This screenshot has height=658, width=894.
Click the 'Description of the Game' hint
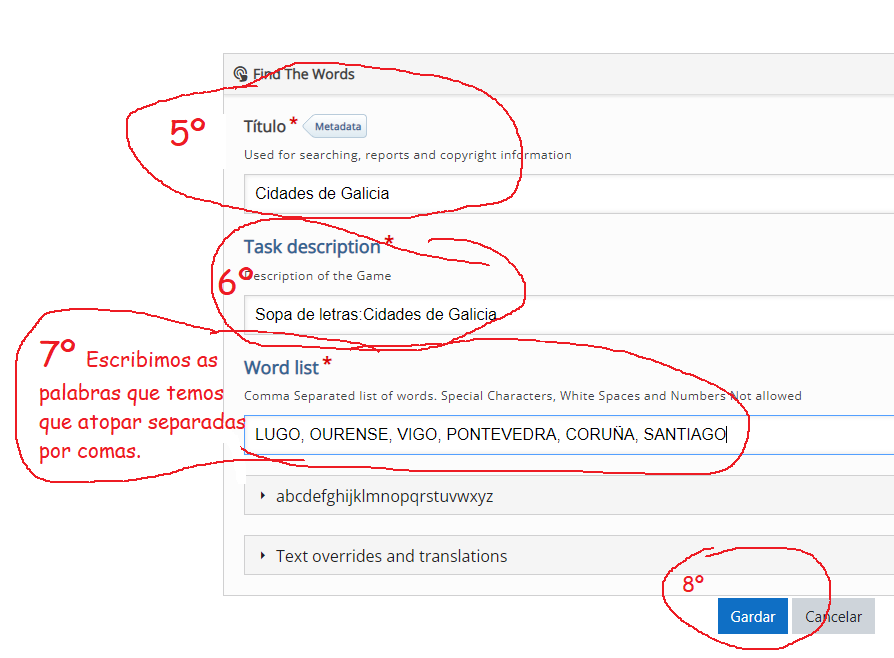pos(320,276)
